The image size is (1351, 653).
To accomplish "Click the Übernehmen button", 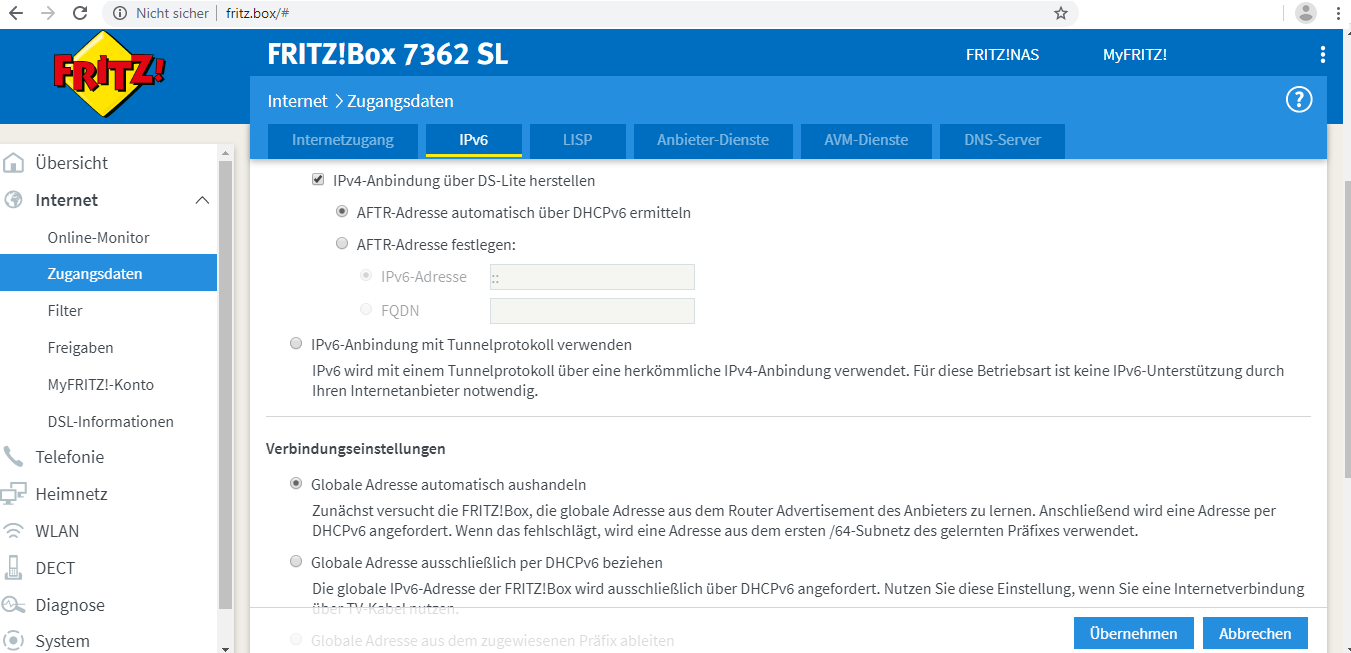I will [1133, 633].
